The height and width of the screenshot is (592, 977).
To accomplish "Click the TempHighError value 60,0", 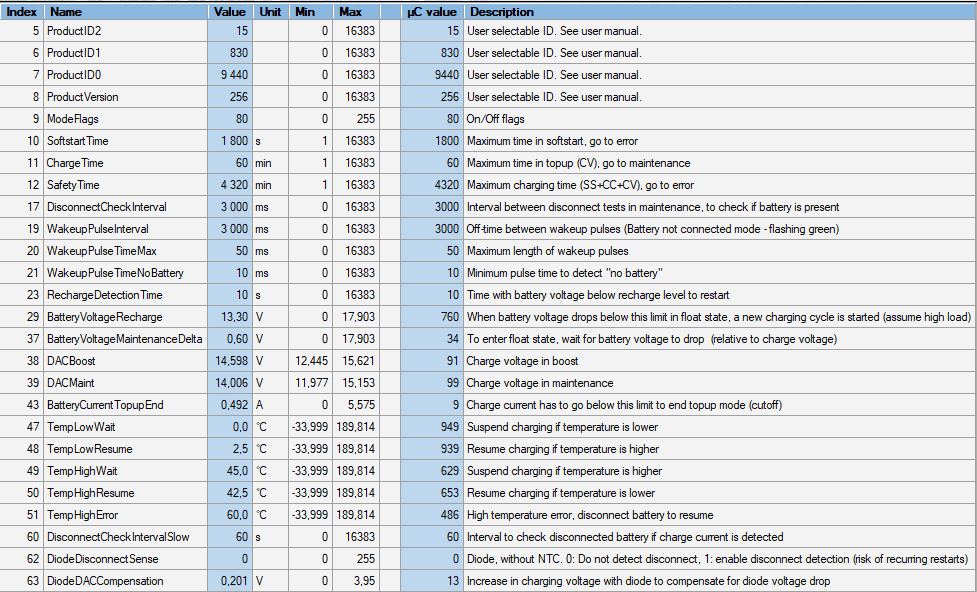I will click(230, 515).
